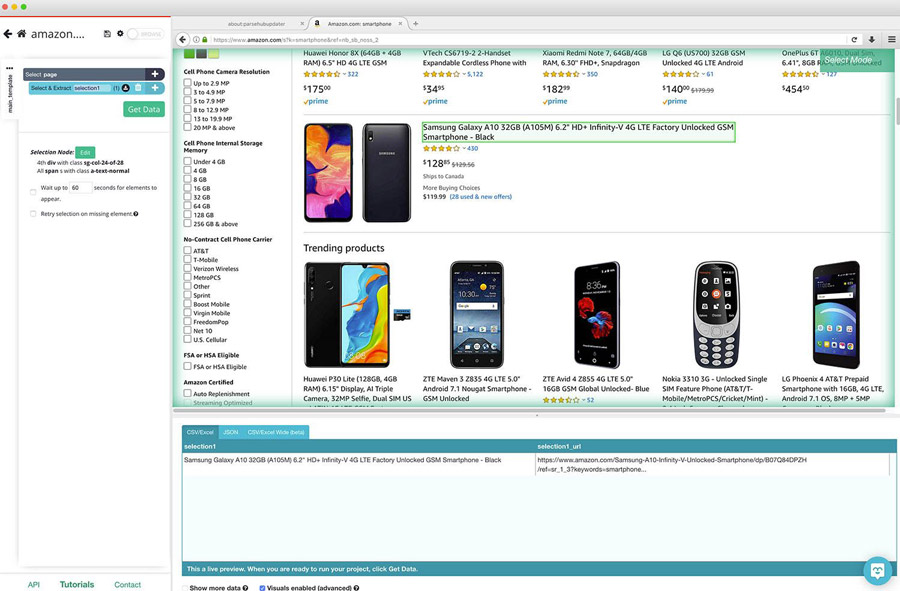Check the 32 GB storage filter
900x591 pixels.
[x=188, y=197]
